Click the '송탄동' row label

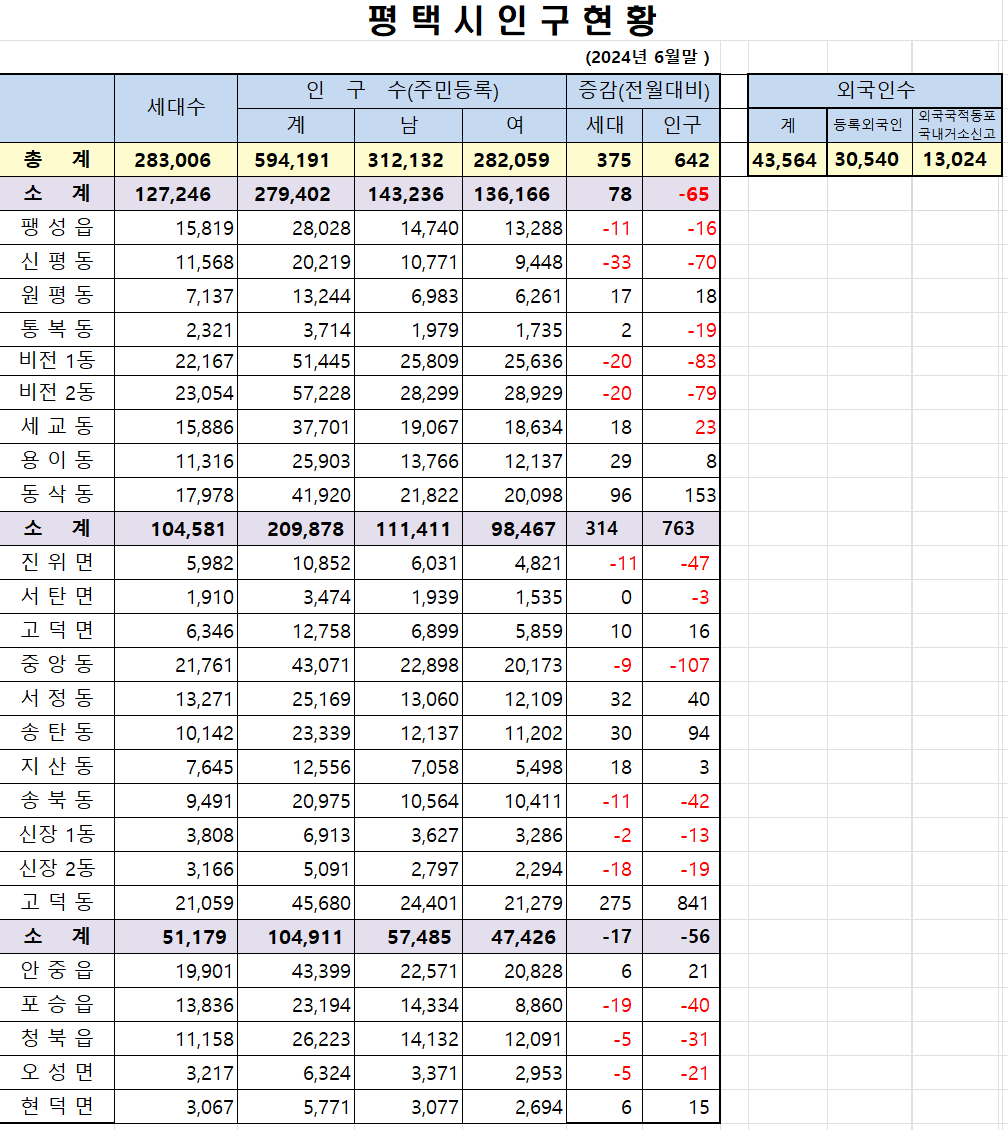click(x=57, y=732)
